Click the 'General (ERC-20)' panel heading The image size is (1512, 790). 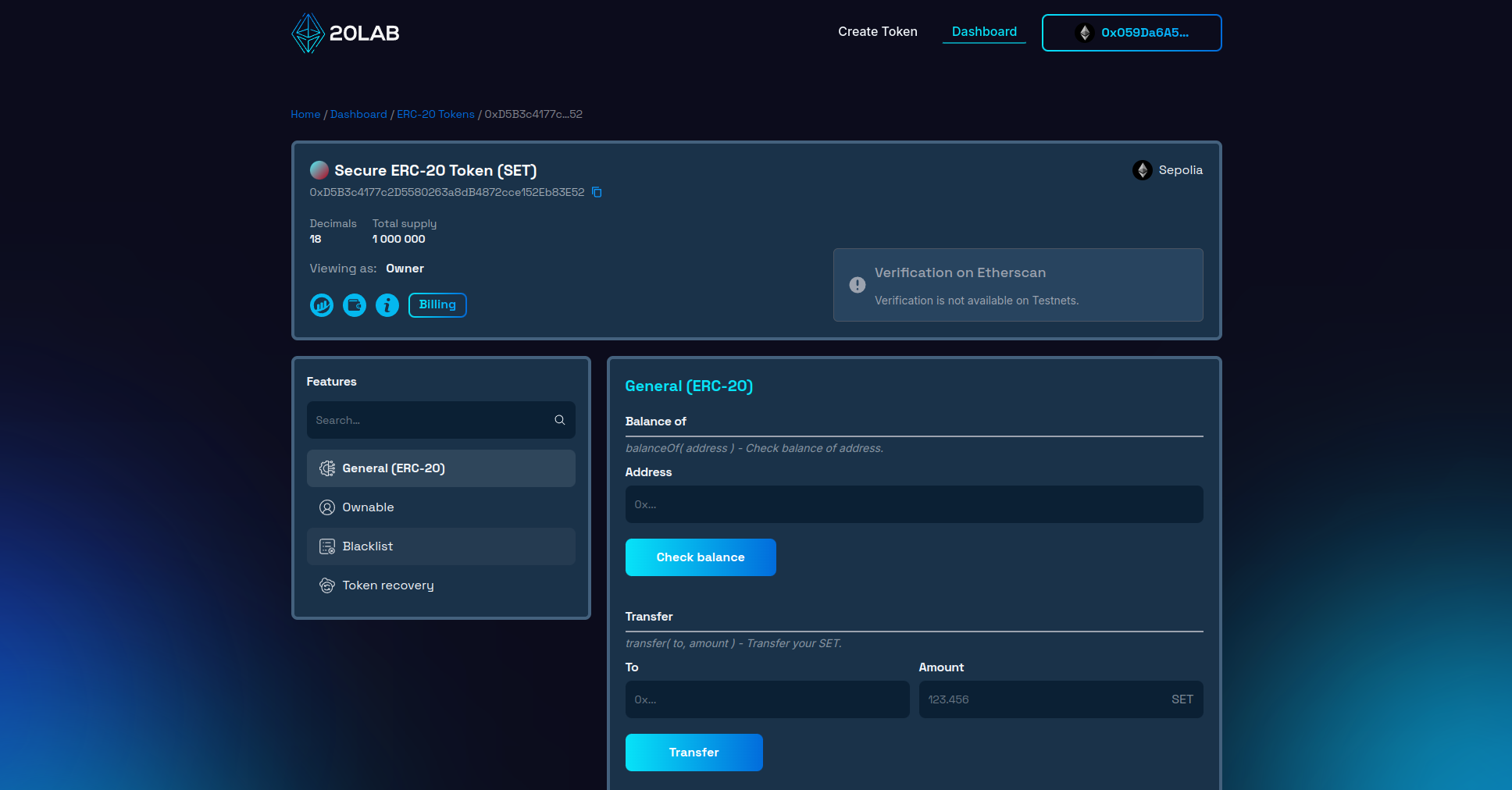click(x=689, y=386)
